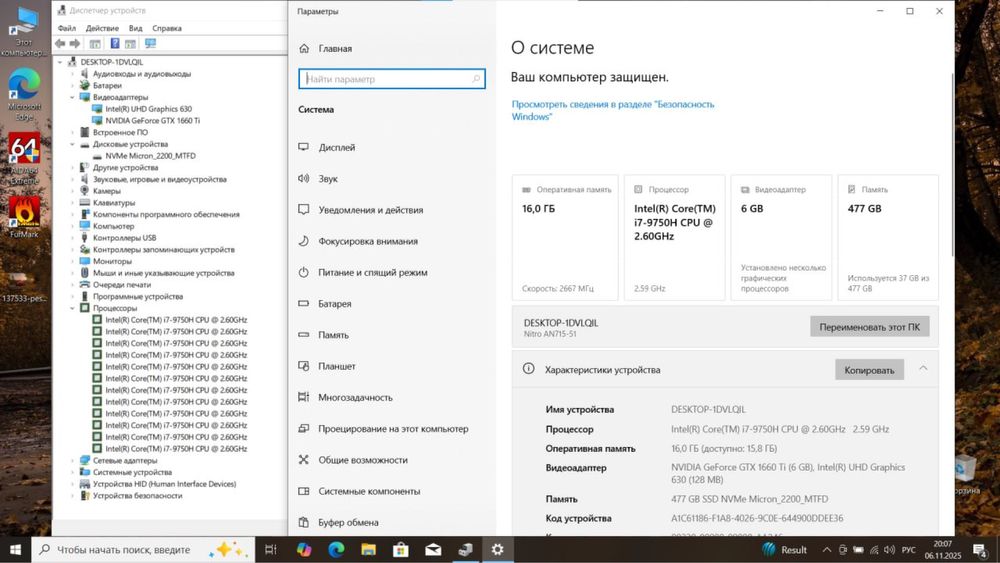1000x563 pixels.
Task: Open Windows security details link
Action: coord(612,110)
